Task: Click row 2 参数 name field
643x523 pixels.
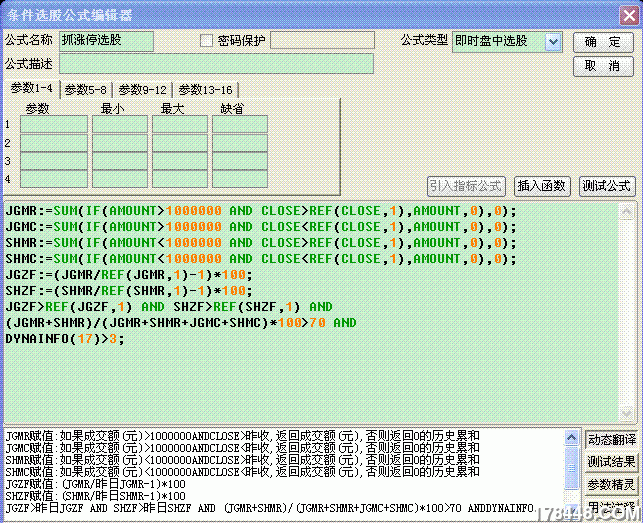Action: point(54,143)
